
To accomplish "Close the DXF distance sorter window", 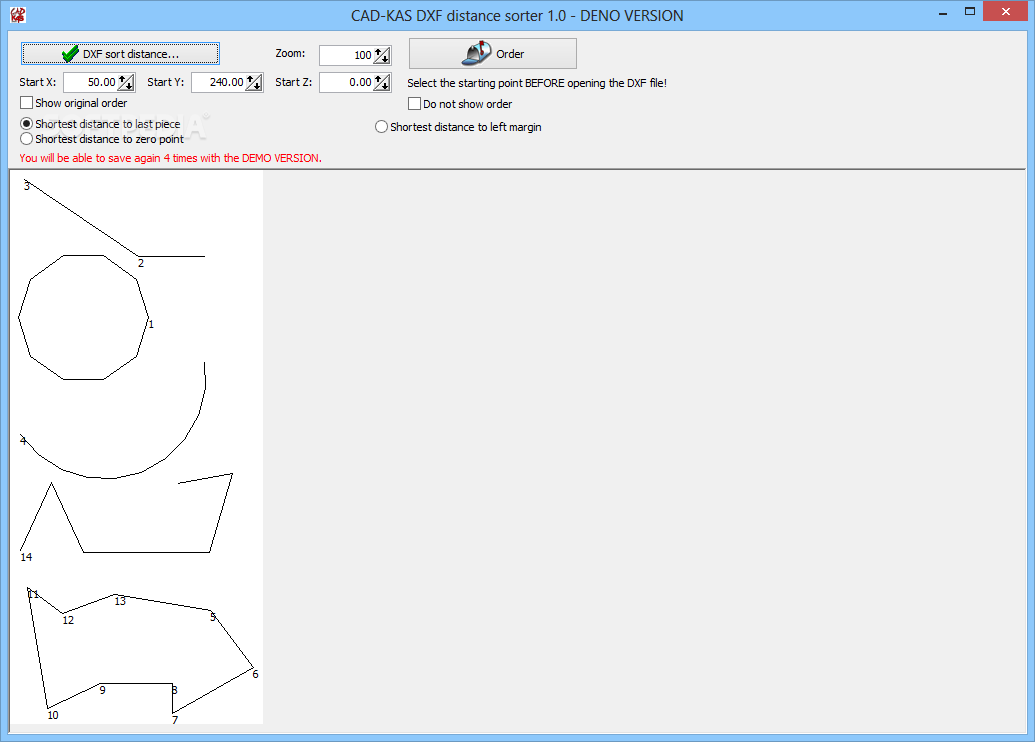I will 1005,12.
